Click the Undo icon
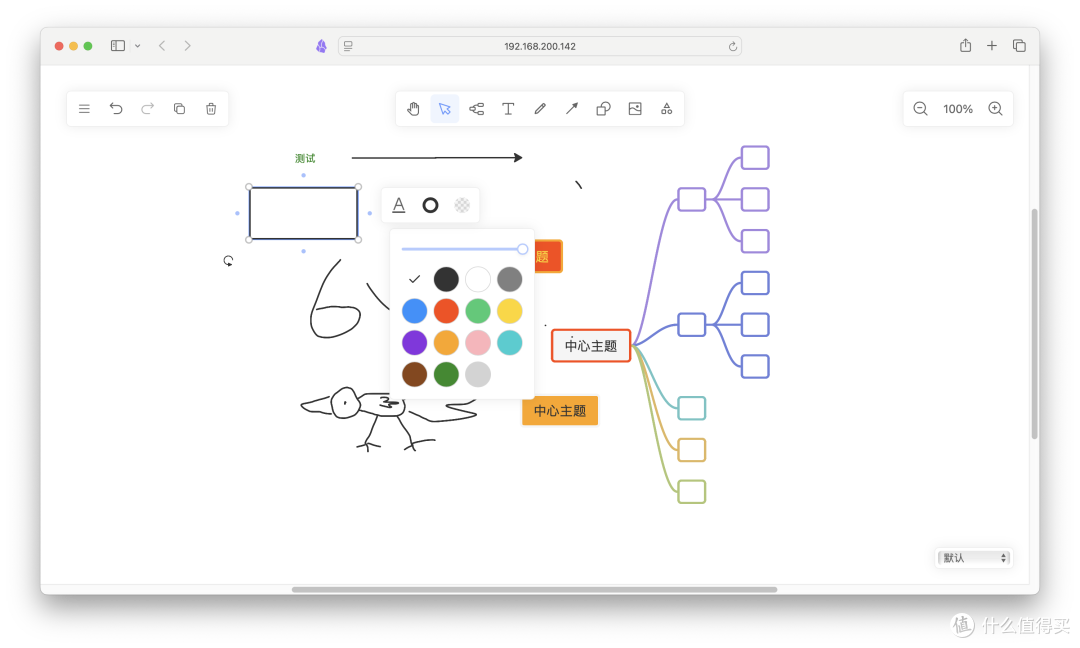 pos(116,108)
